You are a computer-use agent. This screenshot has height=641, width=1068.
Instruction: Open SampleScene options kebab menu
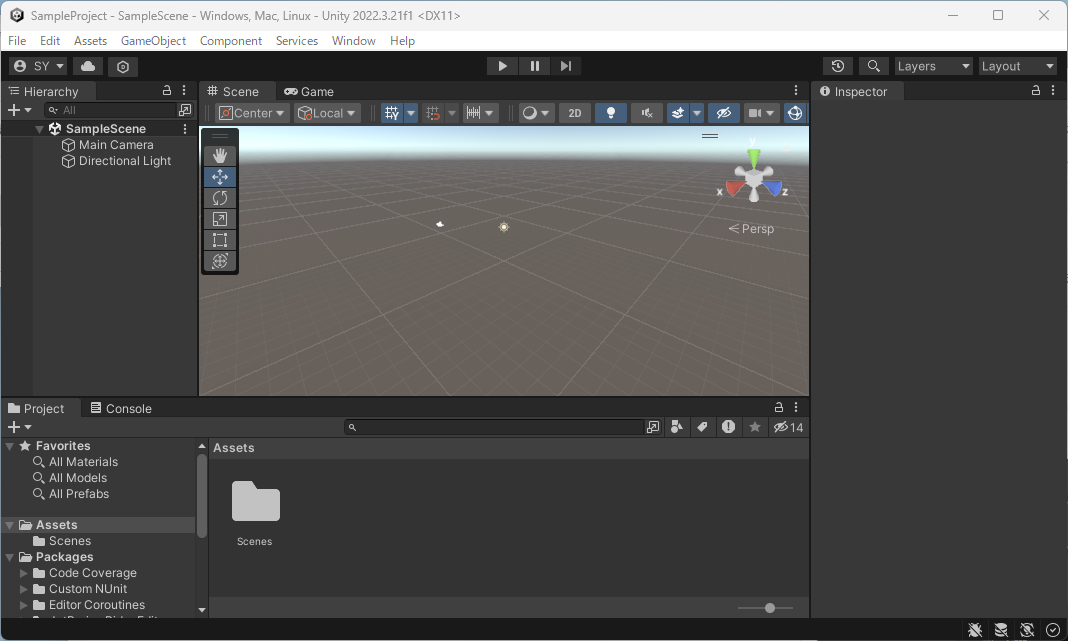185,129
